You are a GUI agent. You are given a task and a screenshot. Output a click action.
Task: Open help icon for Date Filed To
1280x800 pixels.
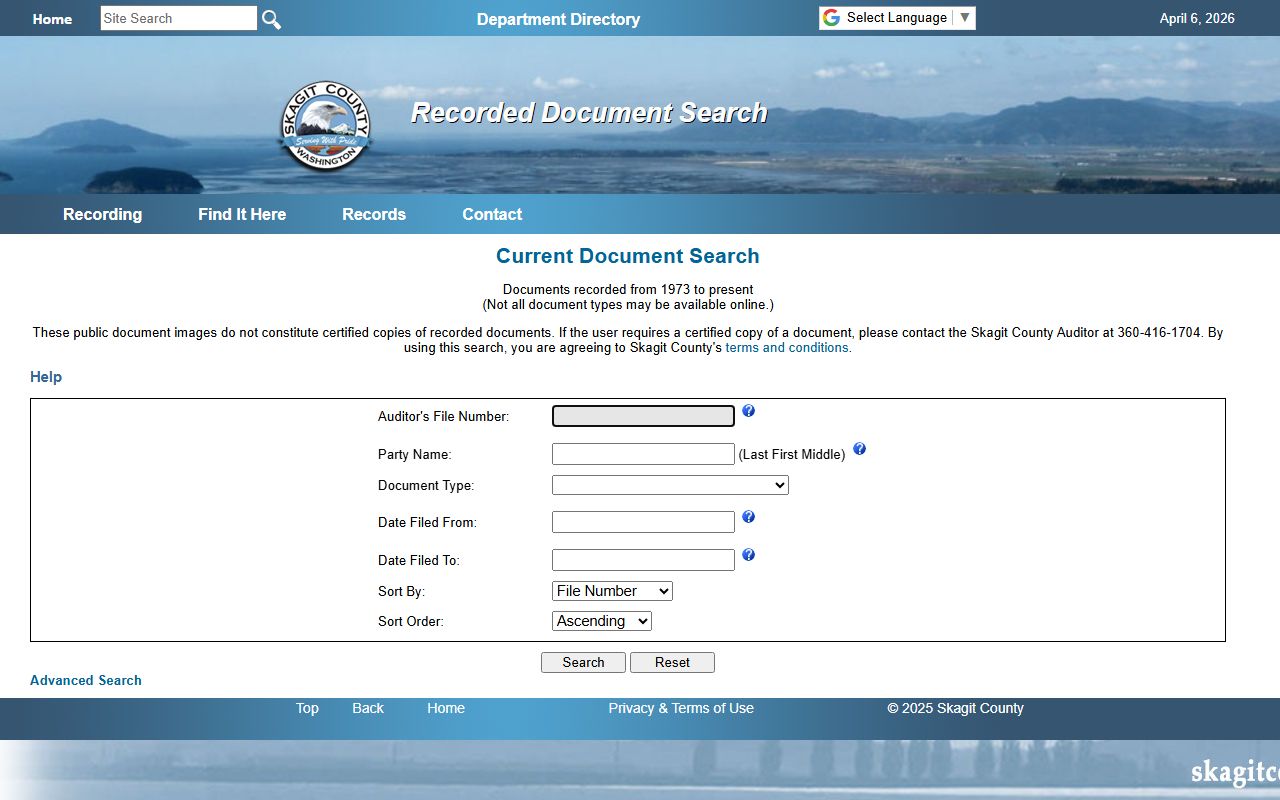748,555
